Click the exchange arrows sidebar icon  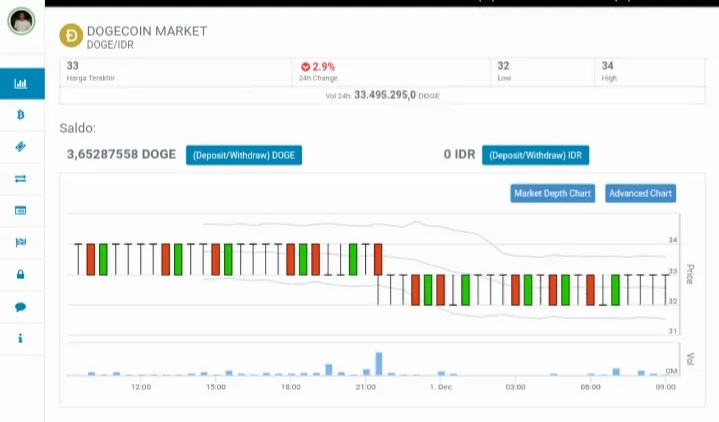click(x=21, y=178)
